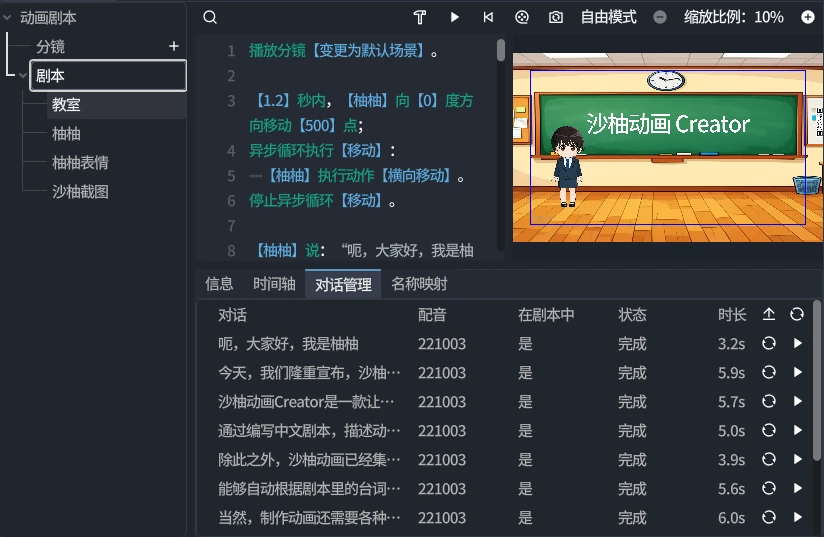This screenshot has height=537, width=824.
Task: Click the 沙柚动画 Creator blackboard in preview
Action: click(x=669, y=124)
